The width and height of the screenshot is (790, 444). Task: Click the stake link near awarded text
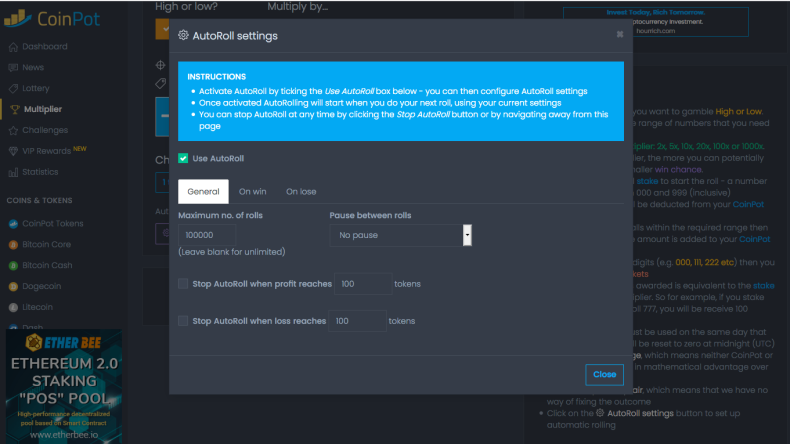763,286
